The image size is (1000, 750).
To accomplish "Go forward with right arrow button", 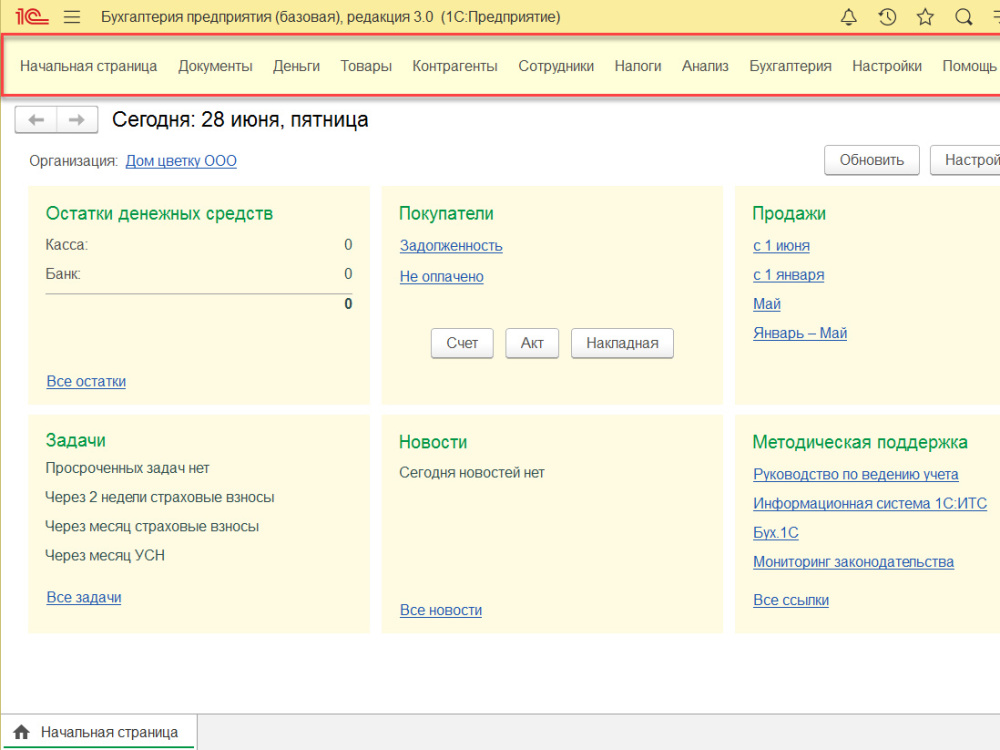I will pyautogui.click(x=77, y=120).
